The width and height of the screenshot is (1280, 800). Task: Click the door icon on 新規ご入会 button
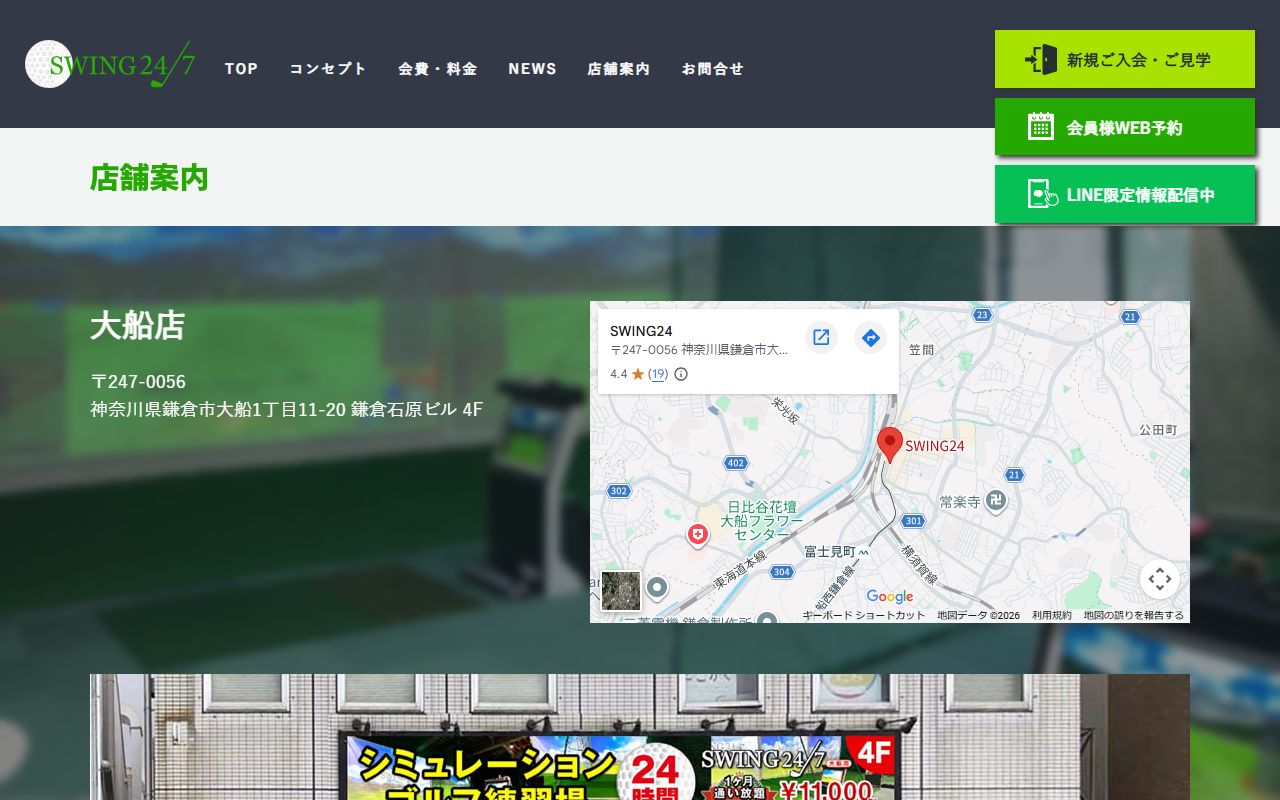[x=1041, y=59]
